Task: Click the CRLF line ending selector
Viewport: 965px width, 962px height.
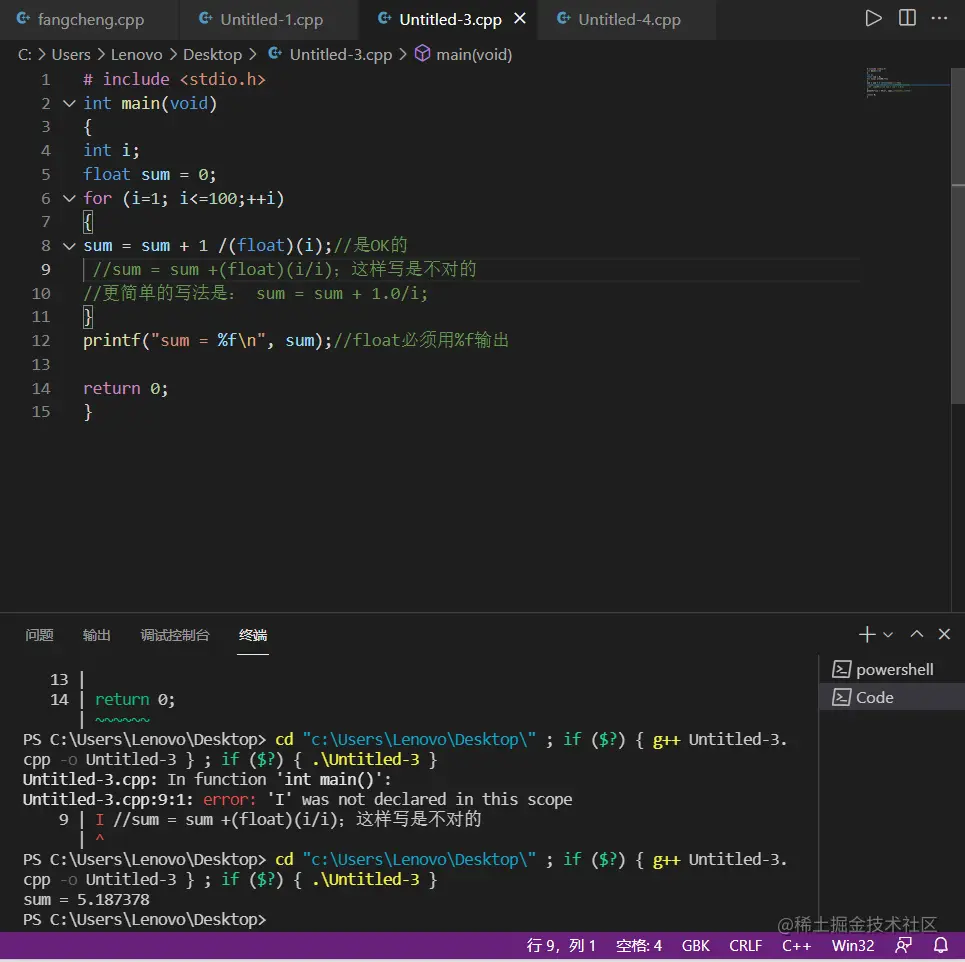Action: pyautogui.click(x=746, y=945)
